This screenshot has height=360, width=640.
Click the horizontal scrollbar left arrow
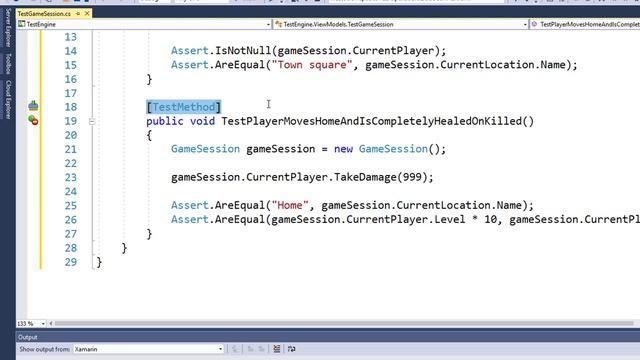click(x=51, y=324)
